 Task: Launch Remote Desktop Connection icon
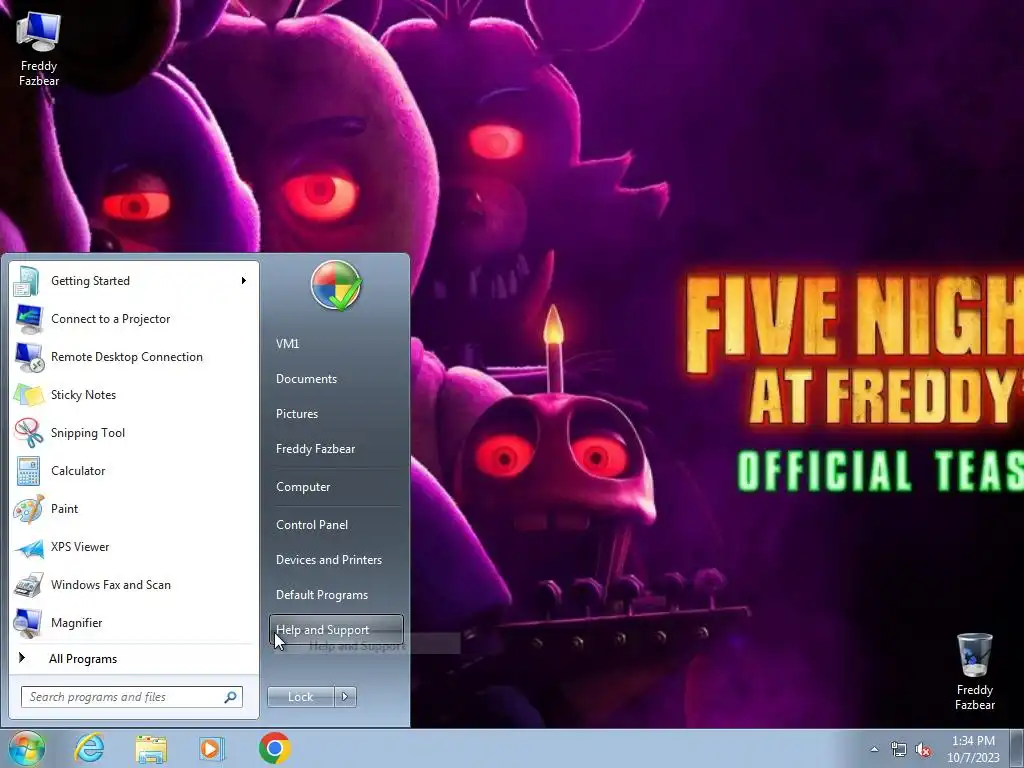click(28, 357)
